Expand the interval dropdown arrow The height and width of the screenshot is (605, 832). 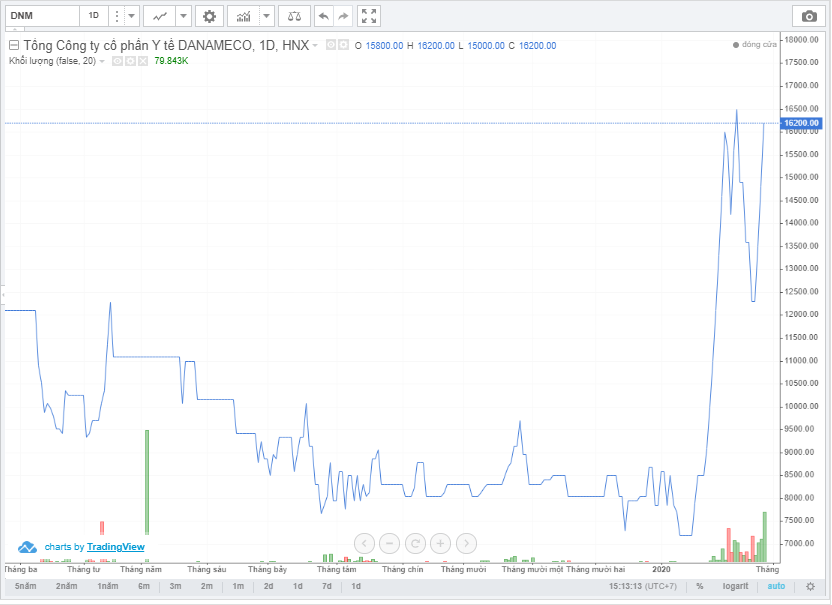[132, 16]
